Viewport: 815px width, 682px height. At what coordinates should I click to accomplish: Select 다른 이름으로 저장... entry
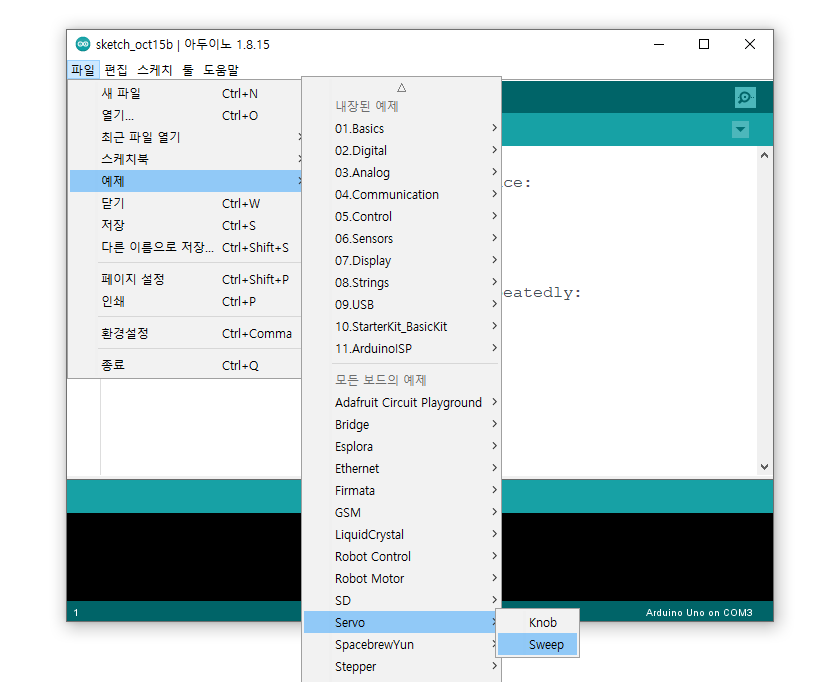point(186,247)
